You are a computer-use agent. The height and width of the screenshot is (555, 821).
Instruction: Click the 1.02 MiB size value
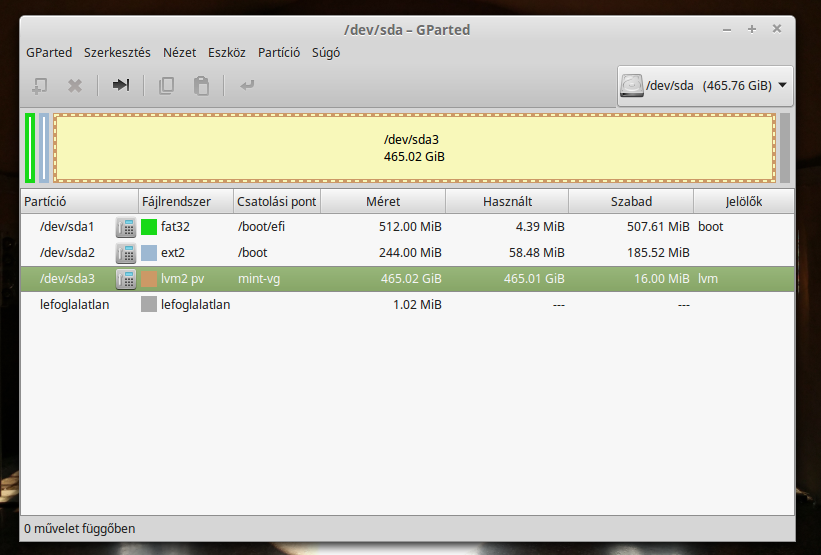[x=417, y=305]
